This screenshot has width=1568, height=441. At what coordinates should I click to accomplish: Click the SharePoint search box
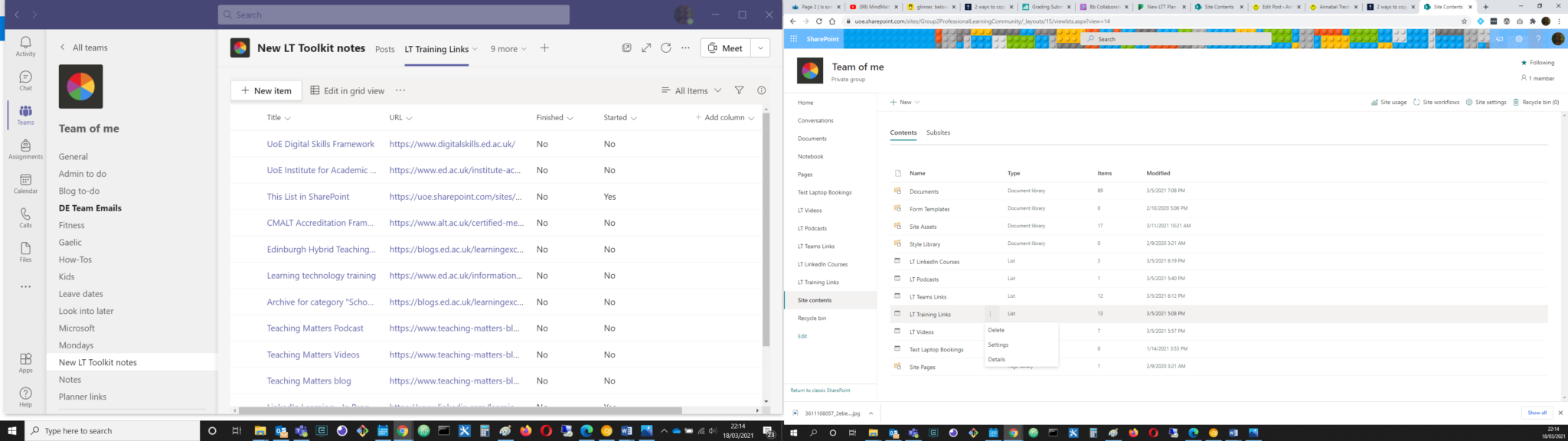pos(1178,38)
